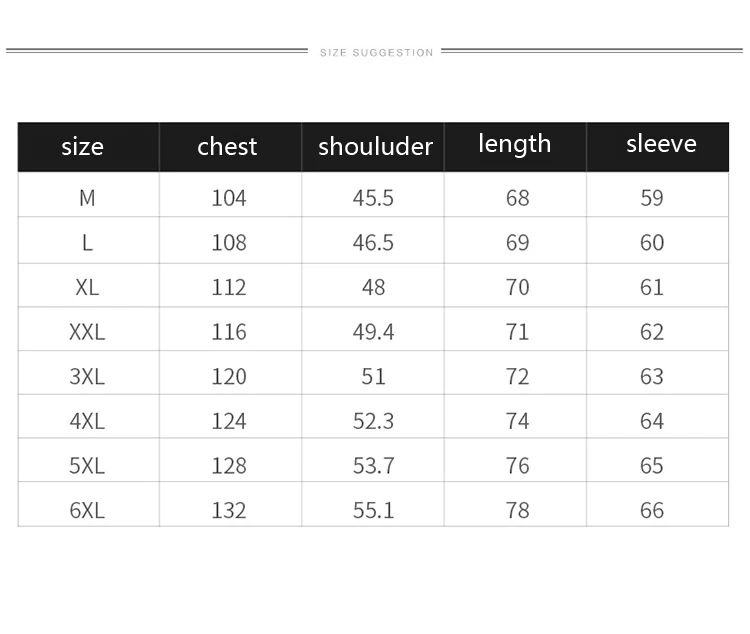Click the SIZE SUGGESTION heading text
750x634 pixels.
pos(376,52)
